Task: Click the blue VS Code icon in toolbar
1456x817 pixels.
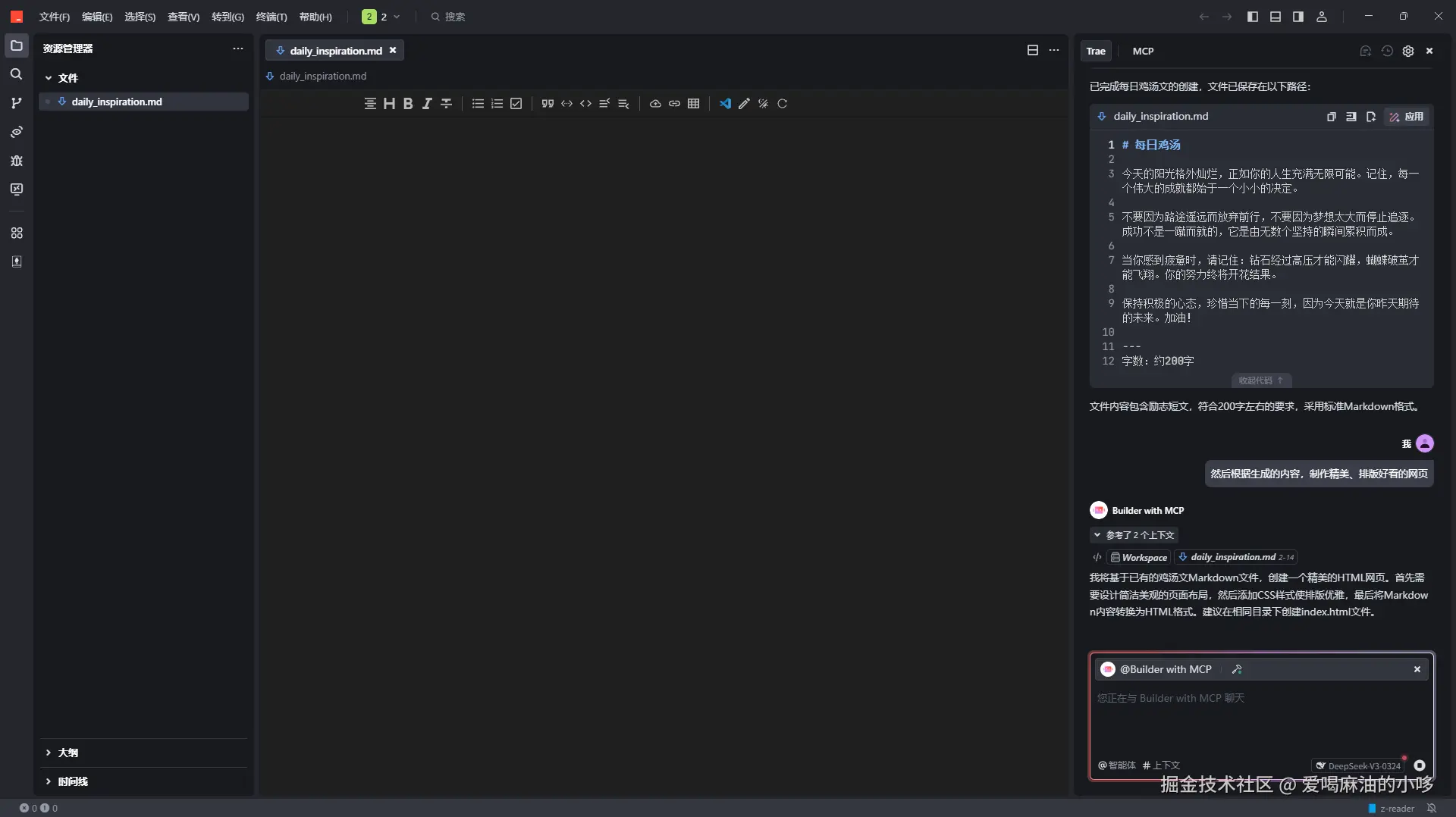Action: pyautogui.click(x=725, y=104)
